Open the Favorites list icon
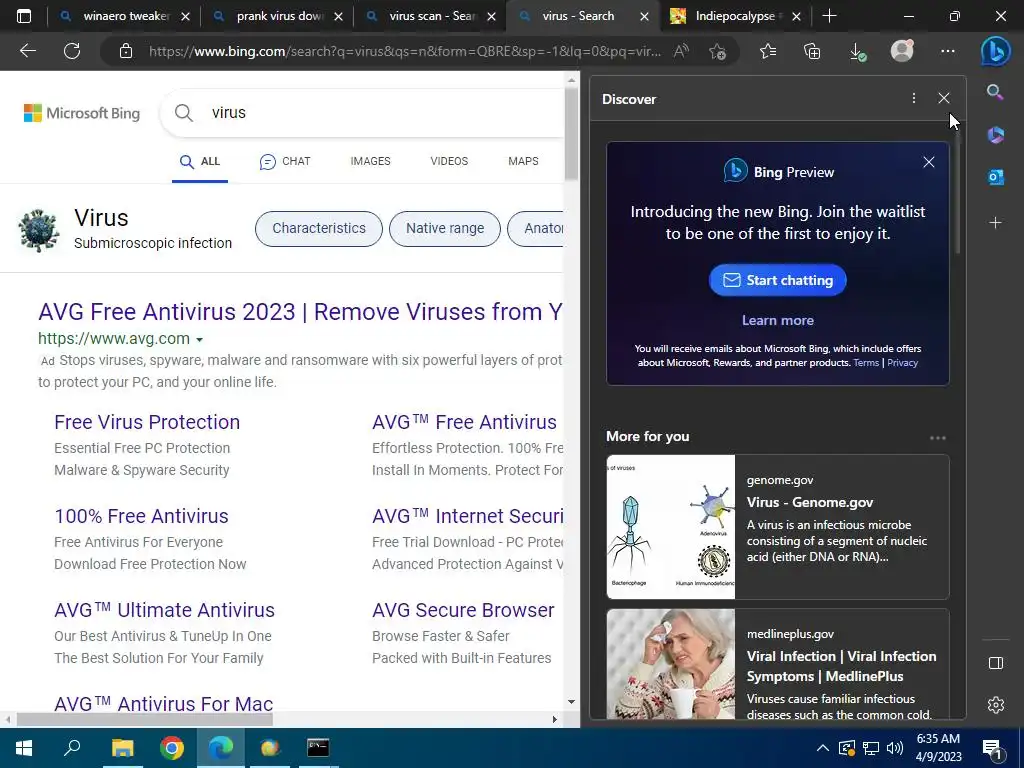The image size is (1024, 768). click(x=768, y=51)
